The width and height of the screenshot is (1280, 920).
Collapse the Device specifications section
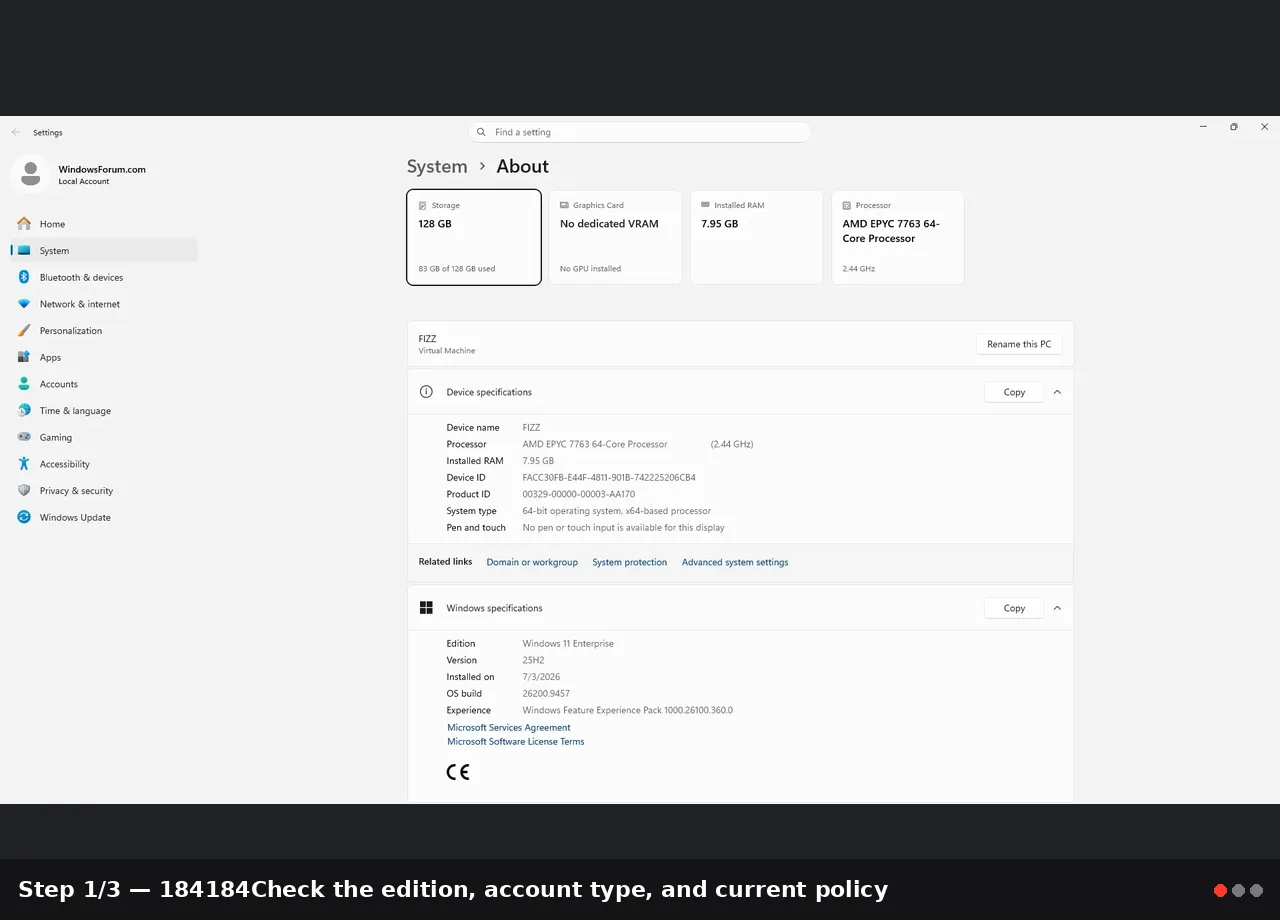pyautogui.click(x=1057, y=392)
